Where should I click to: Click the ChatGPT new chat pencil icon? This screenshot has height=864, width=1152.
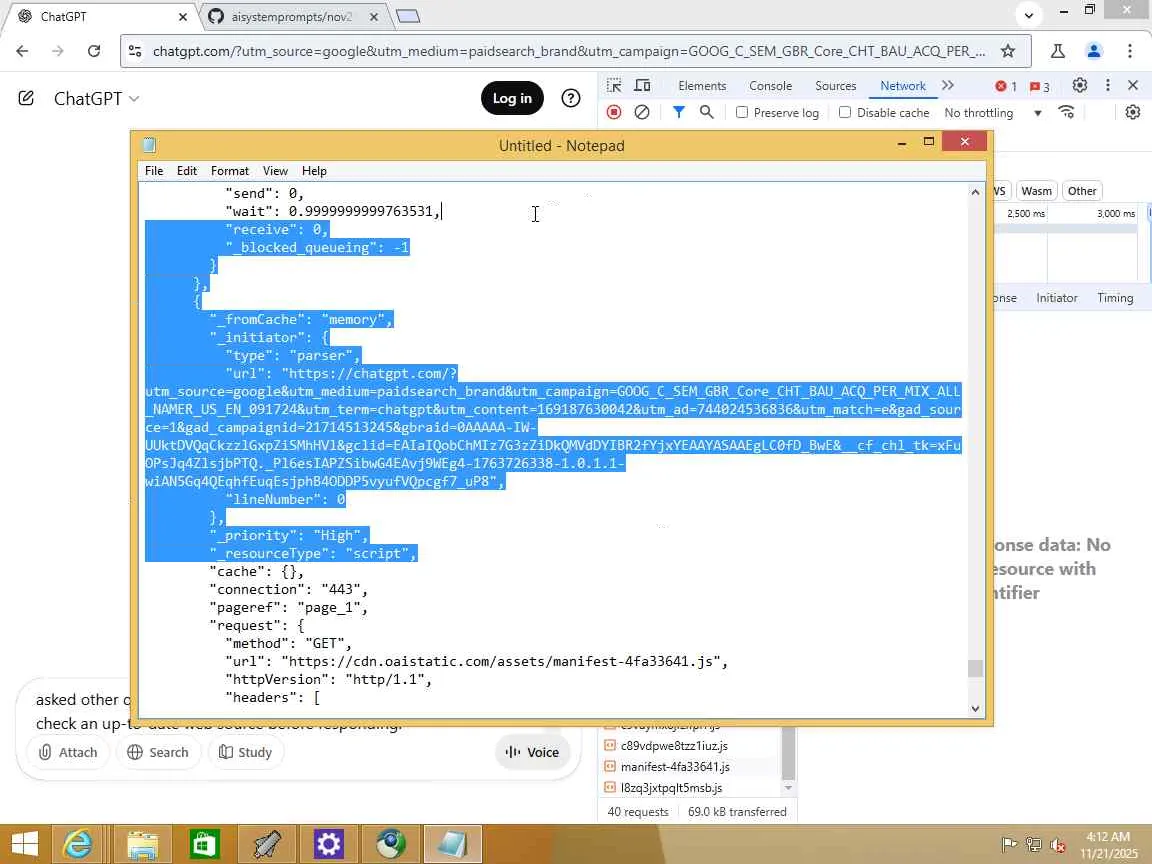tap(26, 98)
